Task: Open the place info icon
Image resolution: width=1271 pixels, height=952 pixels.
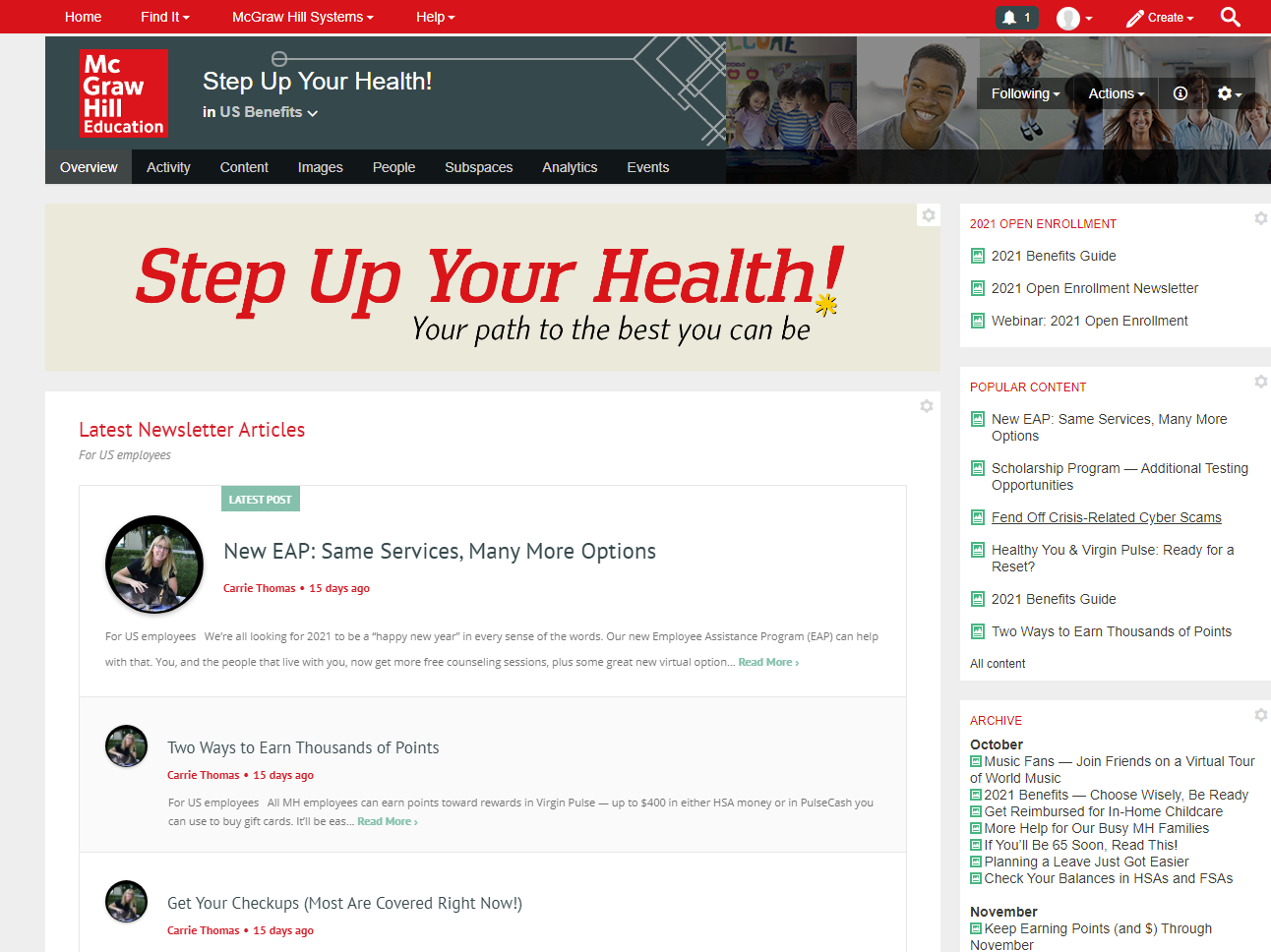Action: [x=1180, y=93]
